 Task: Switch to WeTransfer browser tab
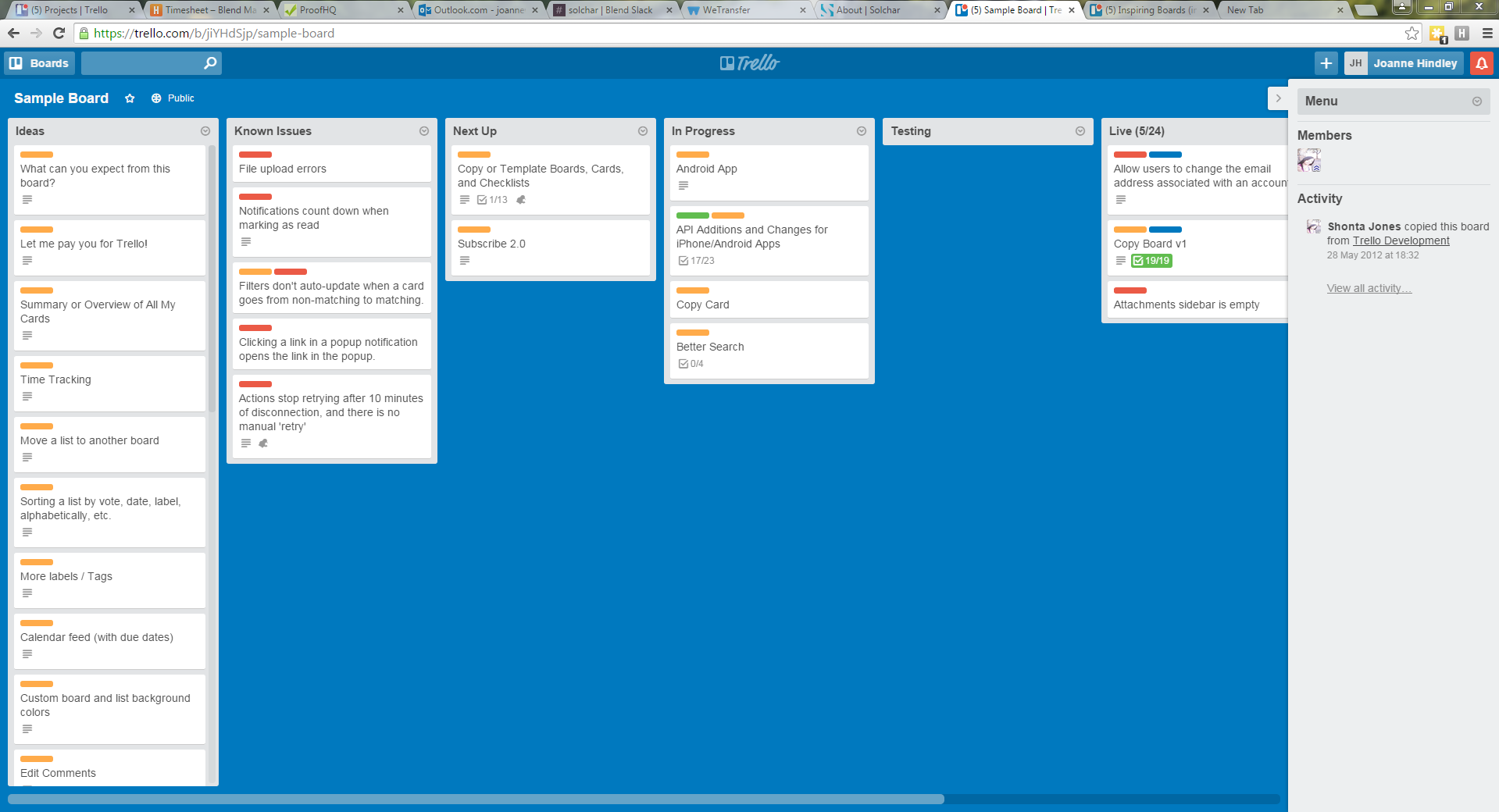pyautogui.click(x=747, y=10)
